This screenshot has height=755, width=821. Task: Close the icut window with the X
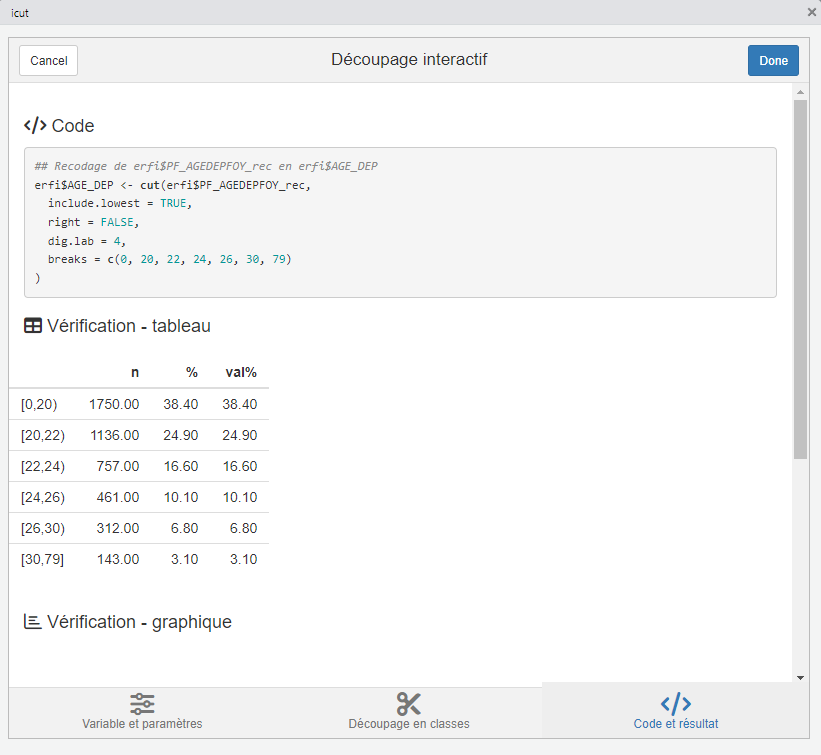[x=811, y=12]
